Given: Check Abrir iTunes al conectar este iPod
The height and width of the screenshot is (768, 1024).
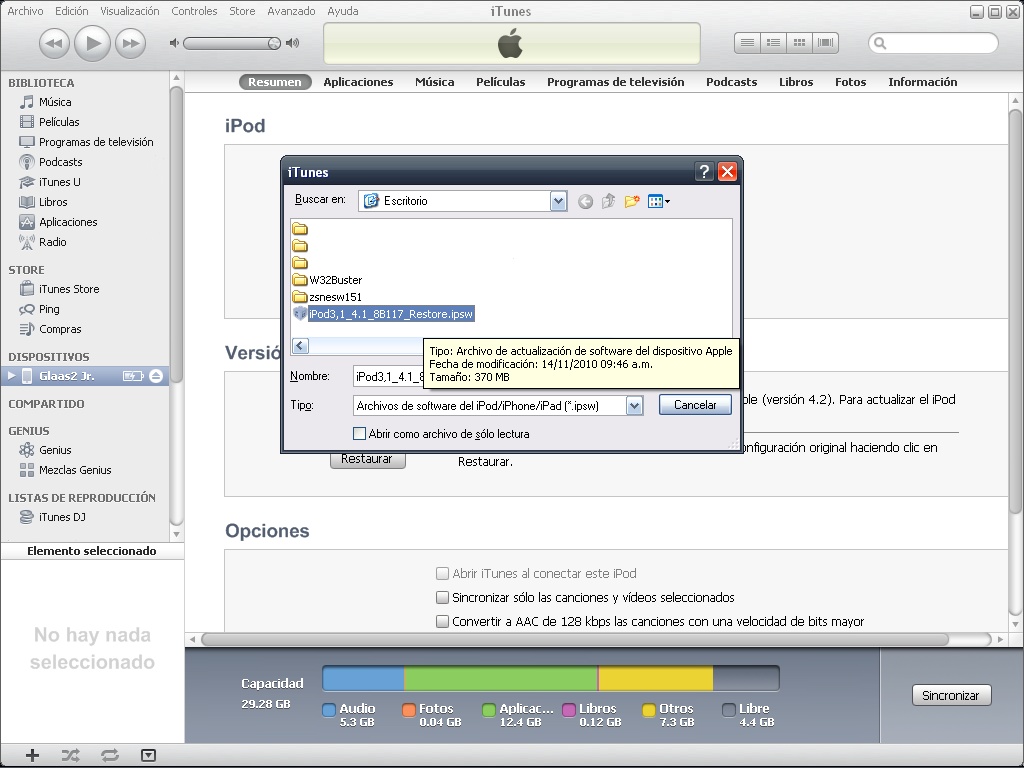Looking at the screenshot, I should pyautogui.click(x=442, y=573).
